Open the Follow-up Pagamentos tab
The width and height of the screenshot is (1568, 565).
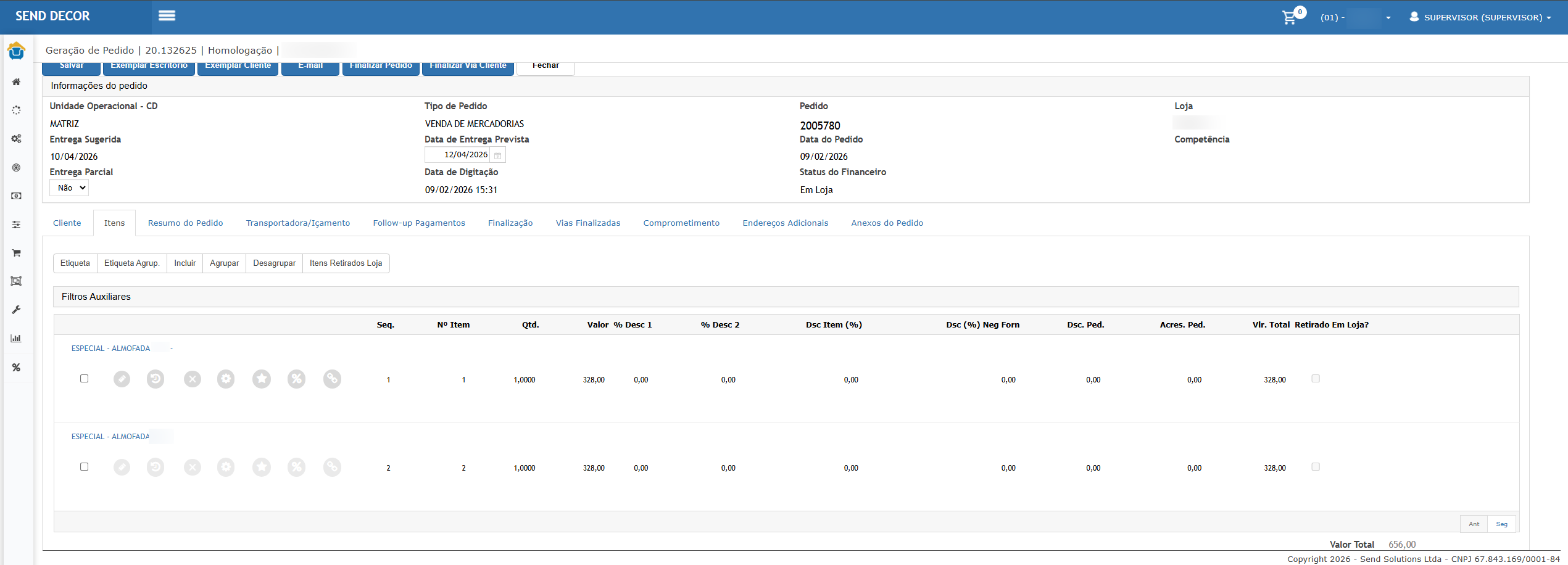(x=419, y=223)
